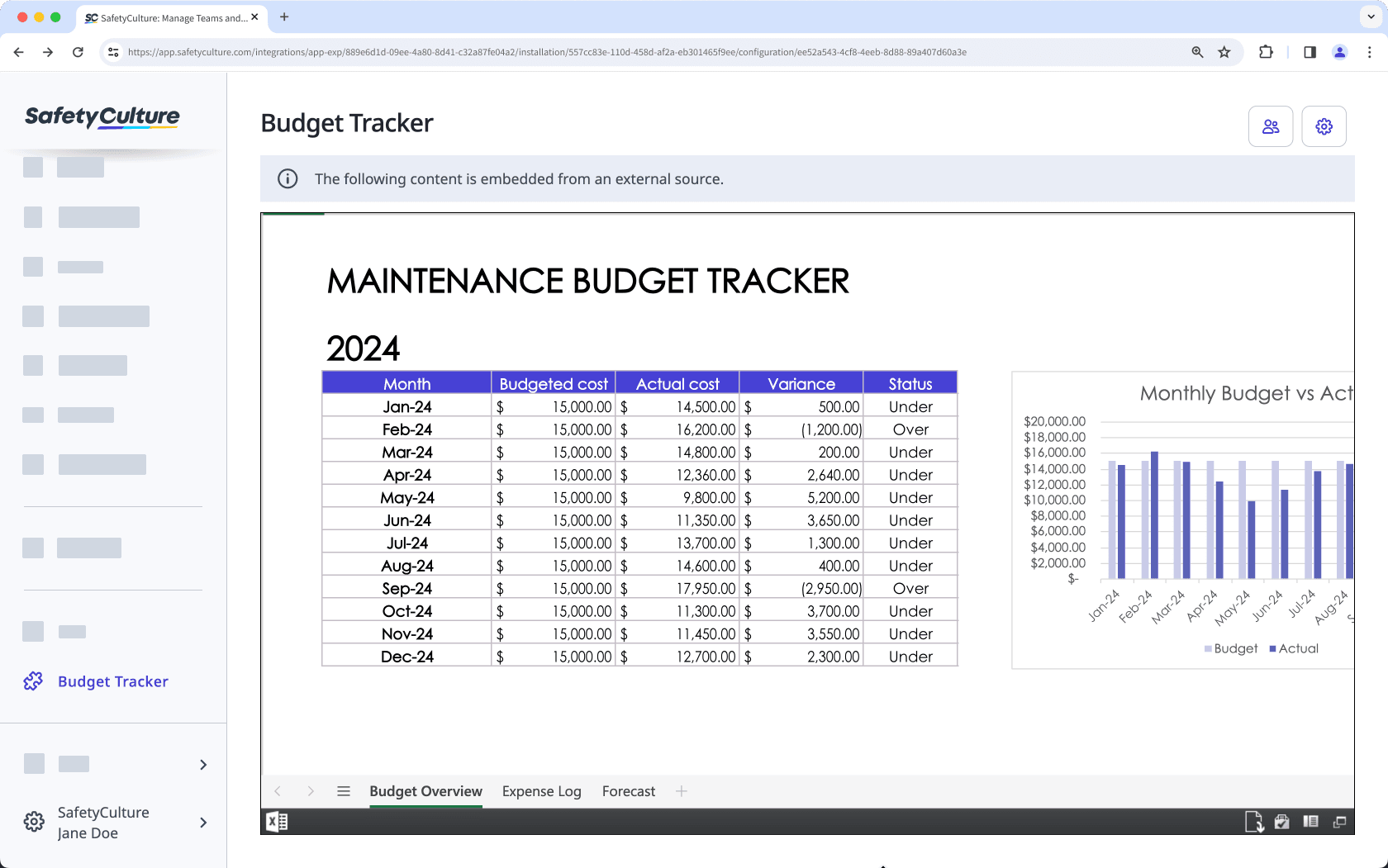Toggle the browser side panel
The width and height of the screenshot is (1388, 868).
(x=1309, y=51)
